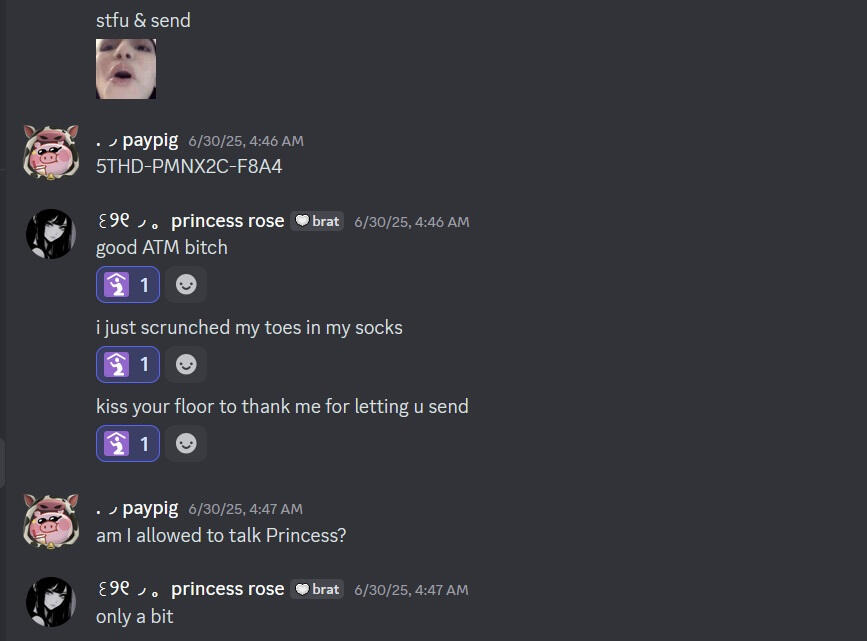Click paypig's pig avatar beside the code message

[51, 152]
